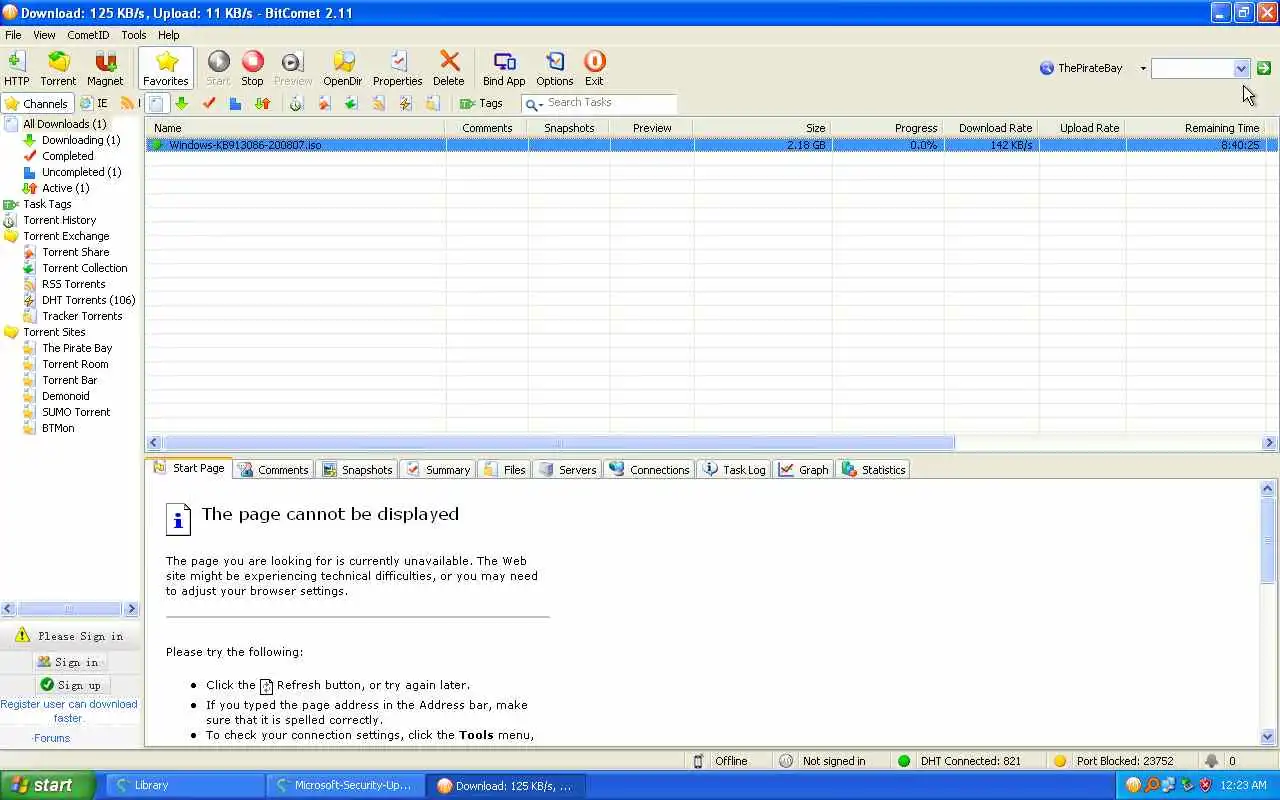The image size is (1280, 800).
Task: Sort by Remaining Time column header
Action: (x=1196, y=128)
